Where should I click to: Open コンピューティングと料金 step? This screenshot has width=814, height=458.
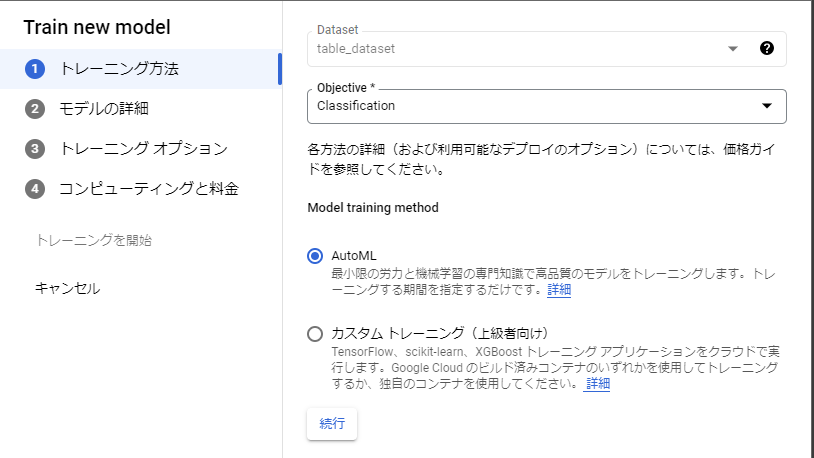click(149, 189)
